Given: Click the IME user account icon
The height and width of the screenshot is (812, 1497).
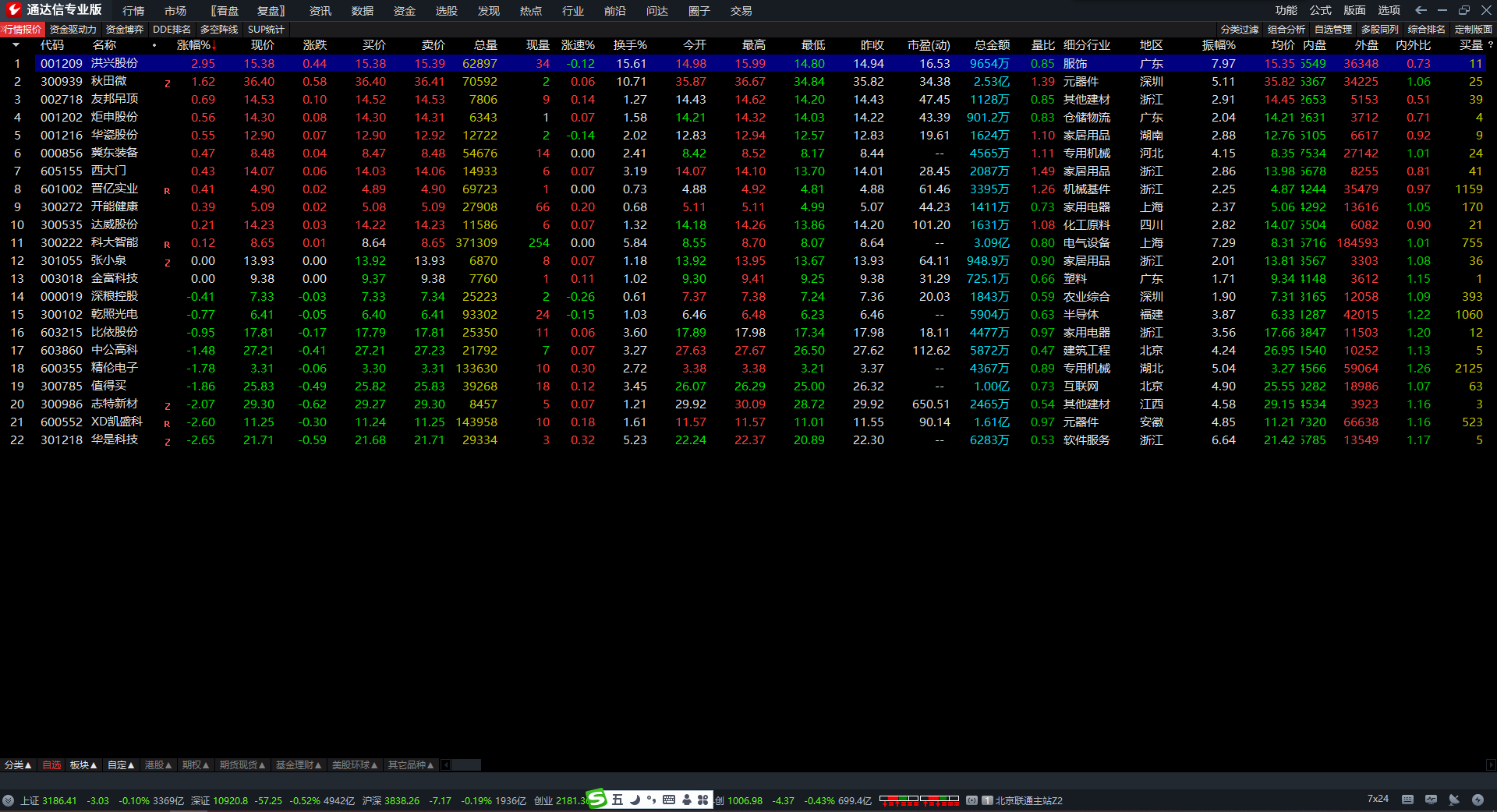Looking at the screenshot, I should tap(687, 800).
